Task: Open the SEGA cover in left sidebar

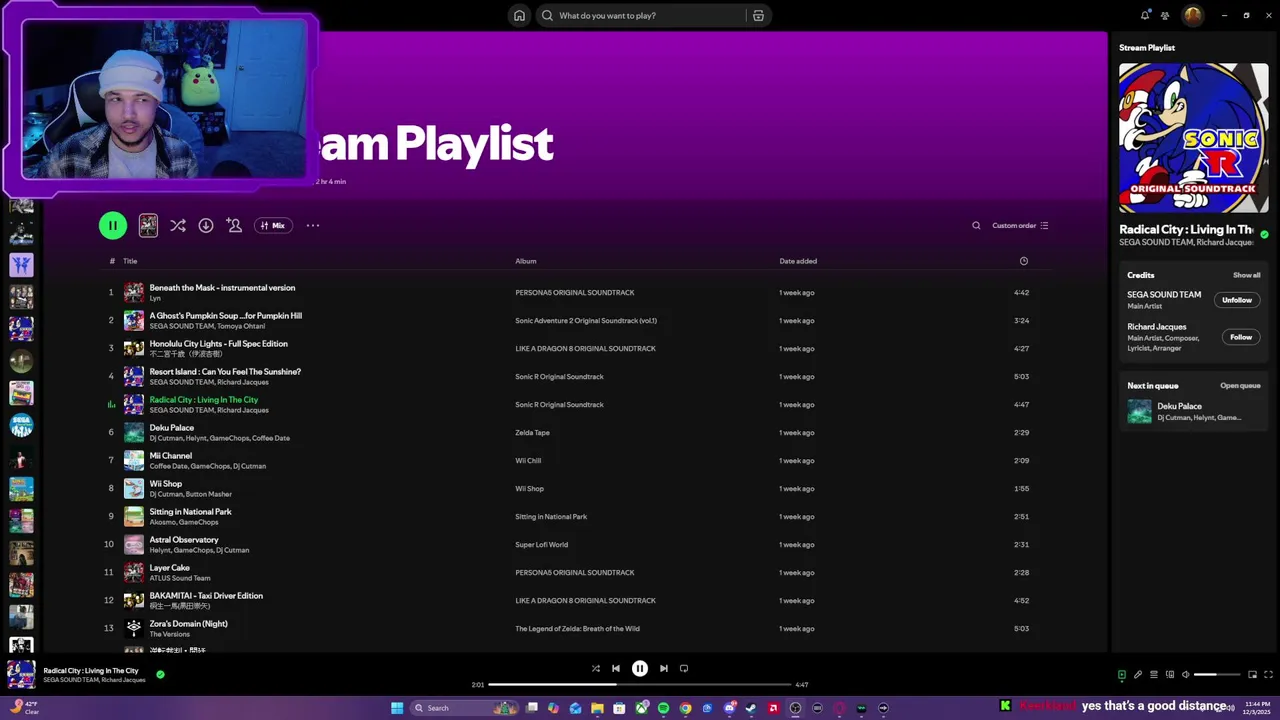Action: [x=21, y=425]
